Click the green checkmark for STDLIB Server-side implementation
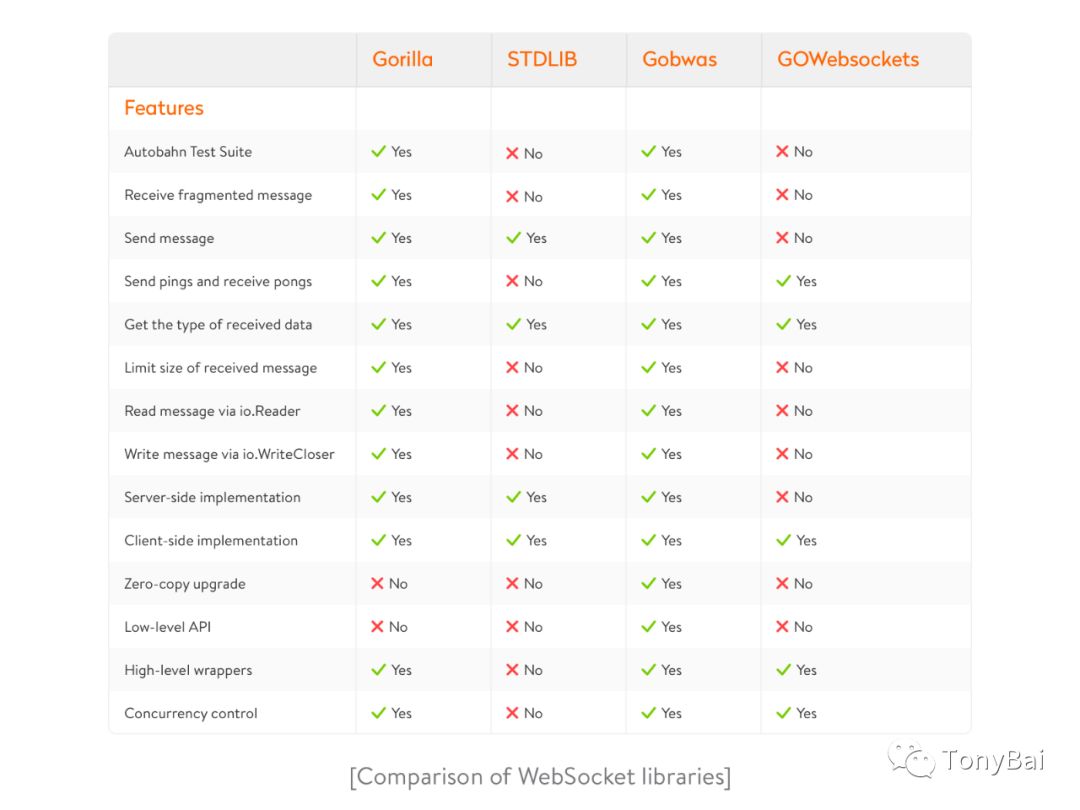 pos(513,497)
